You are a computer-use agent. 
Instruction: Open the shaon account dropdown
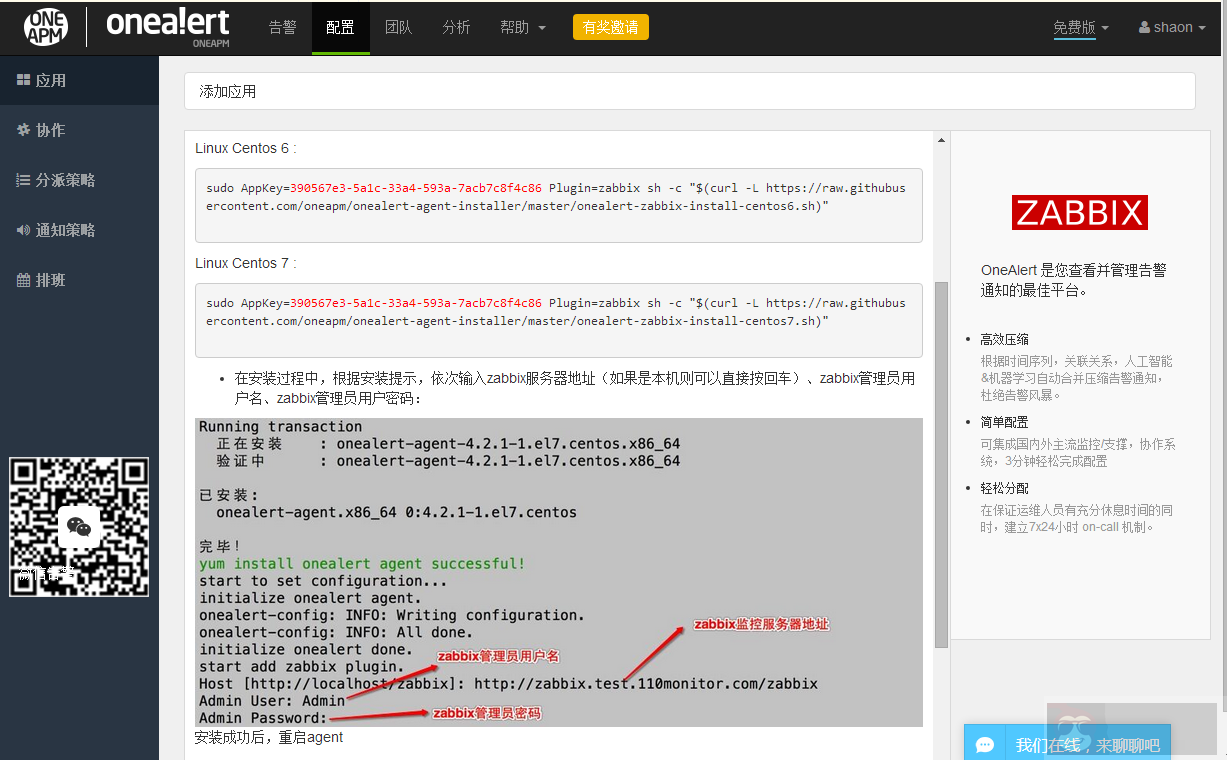pyautogui.click(x=1171, y=27)
